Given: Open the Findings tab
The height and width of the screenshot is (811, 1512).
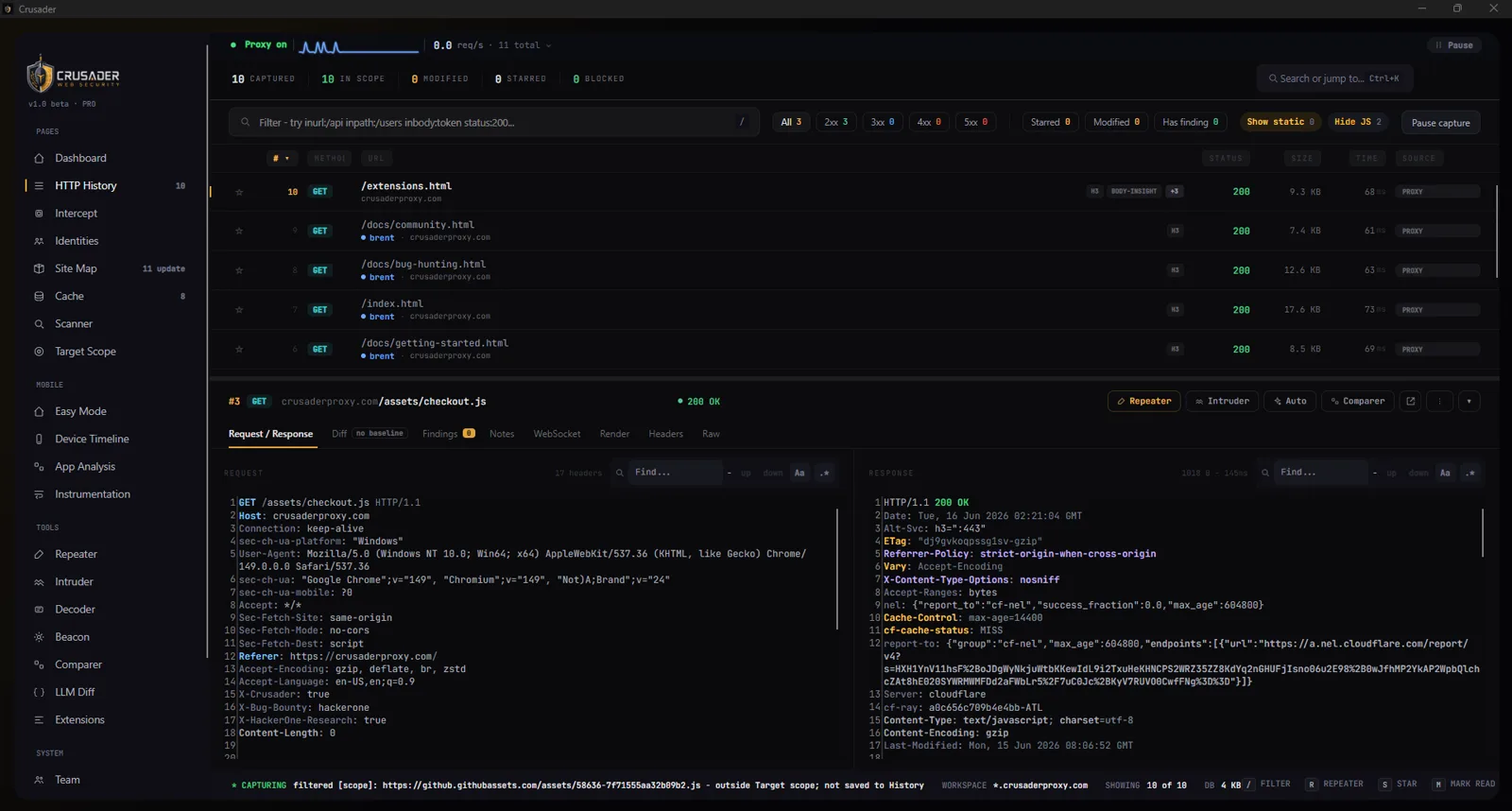Looking at the screenshot, I should click(448, 434).
